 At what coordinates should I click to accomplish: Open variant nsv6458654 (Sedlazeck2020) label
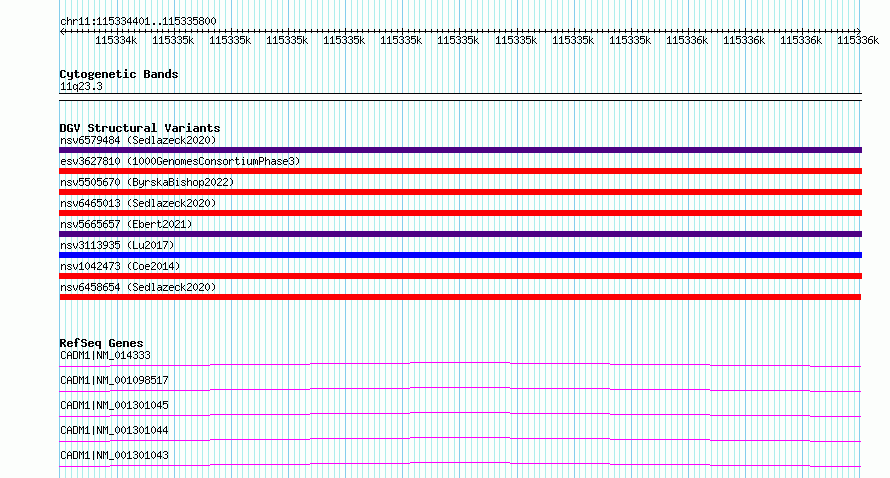click(x=138, y=287)
